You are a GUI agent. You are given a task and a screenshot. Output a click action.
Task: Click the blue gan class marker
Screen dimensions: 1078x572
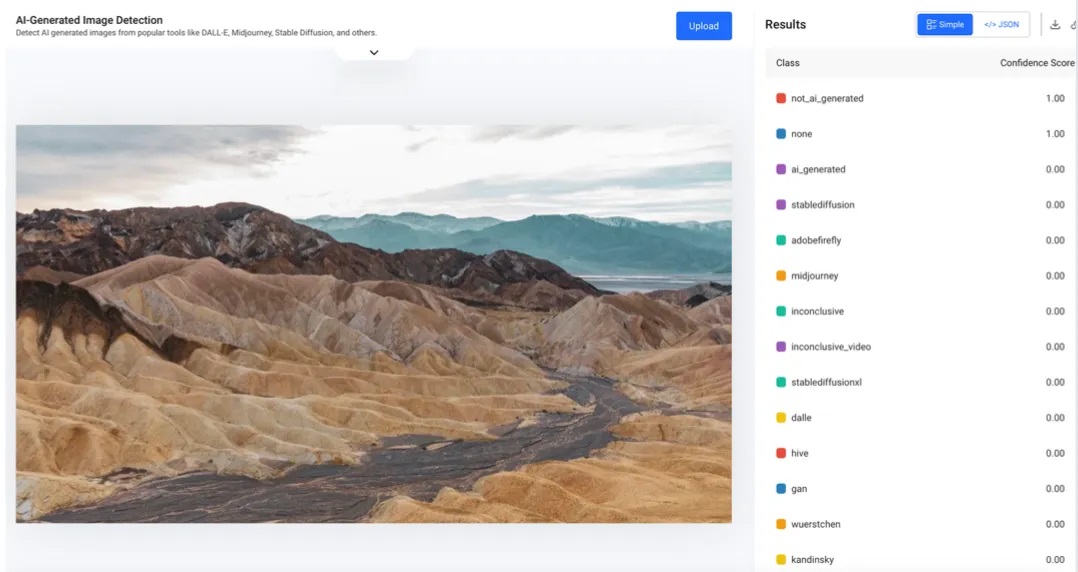(781, 489)
